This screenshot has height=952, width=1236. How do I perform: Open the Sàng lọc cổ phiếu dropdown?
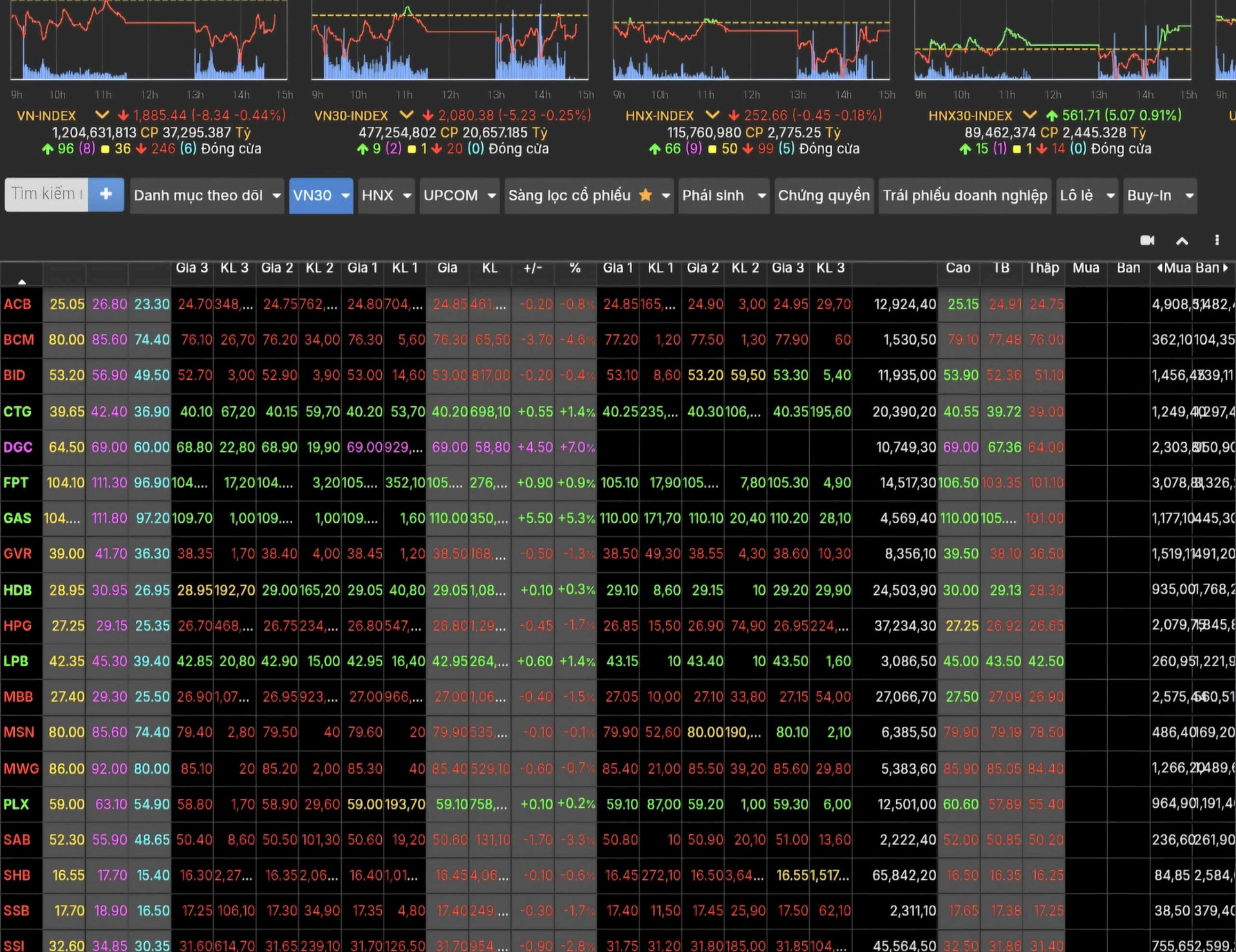click(588, 196)
